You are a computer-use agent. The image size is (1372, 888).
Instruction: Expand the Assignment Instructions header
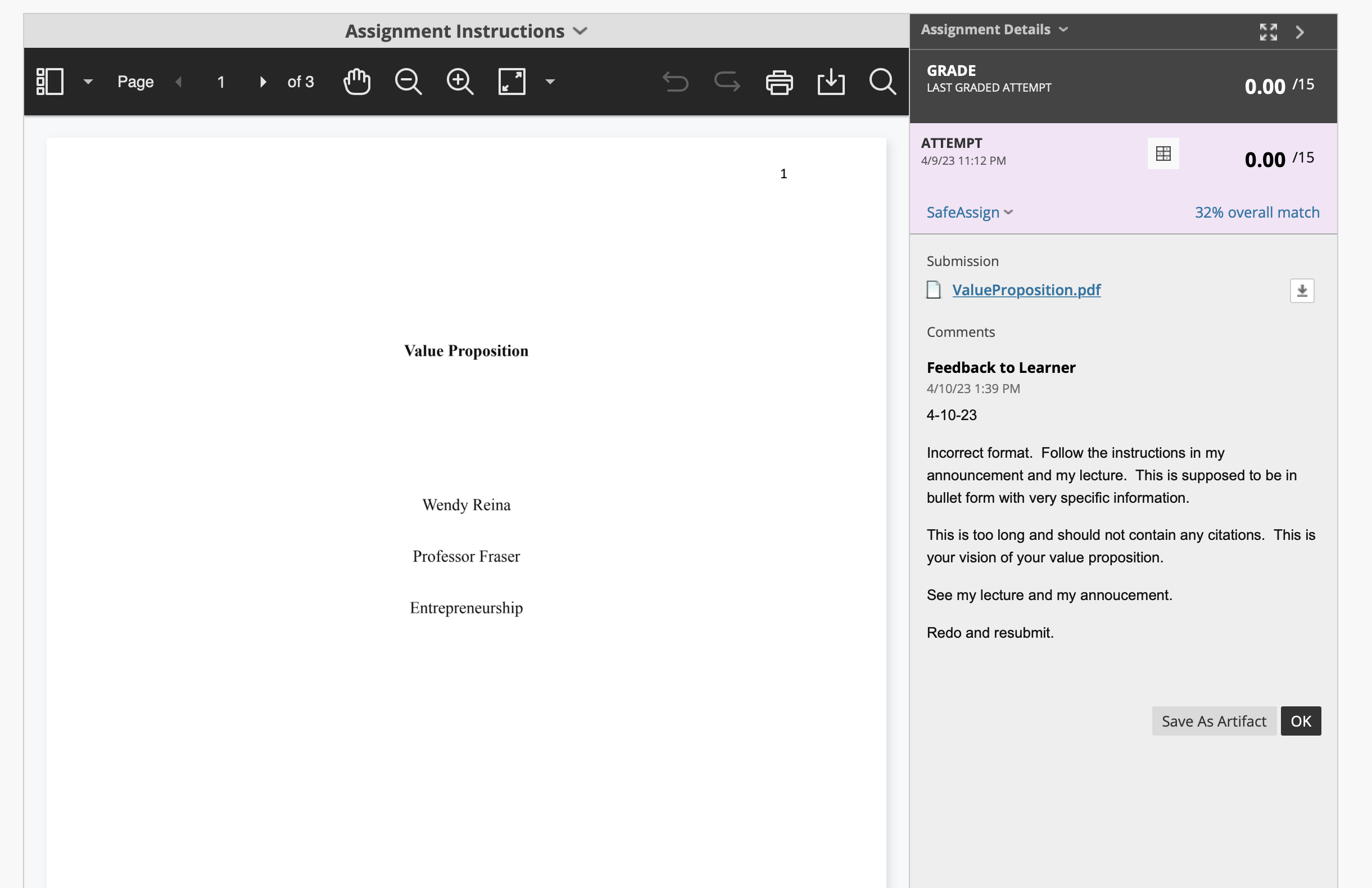[466, 30]
